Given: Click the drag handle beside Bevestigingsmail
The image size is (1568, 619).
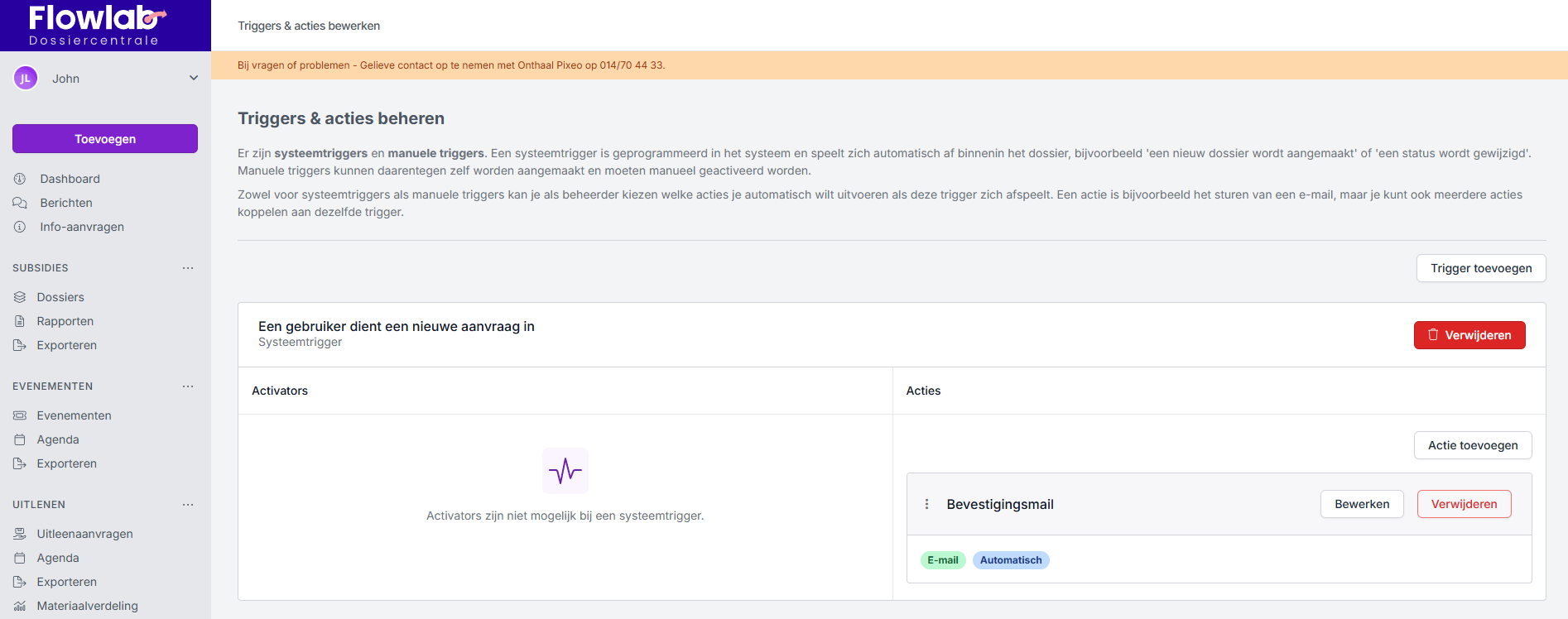Looking at the screenshot, I should click(x=926, y=504).
